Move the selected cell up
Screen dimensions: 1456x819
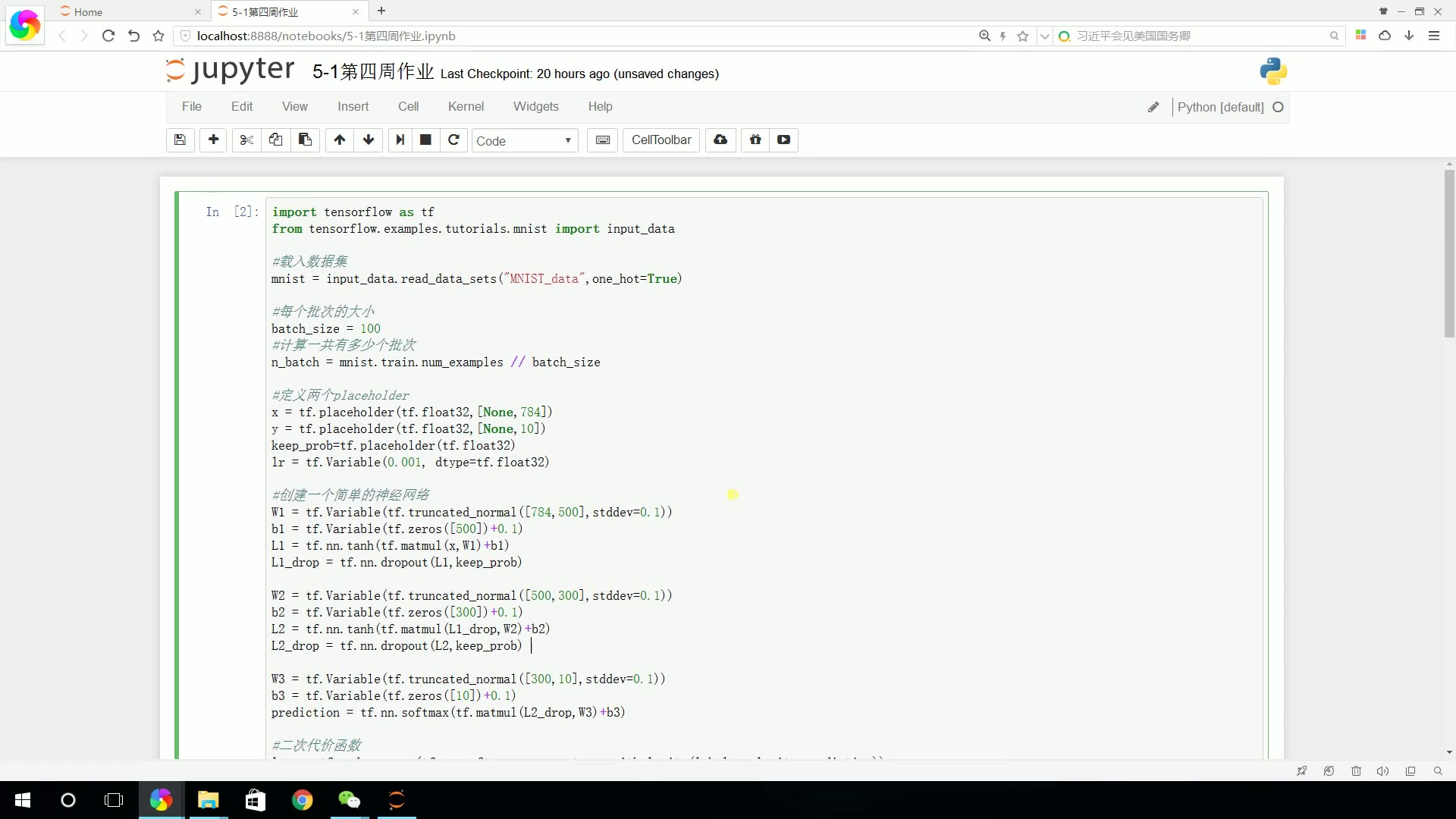pyautogui.click(x=339, y=140)
